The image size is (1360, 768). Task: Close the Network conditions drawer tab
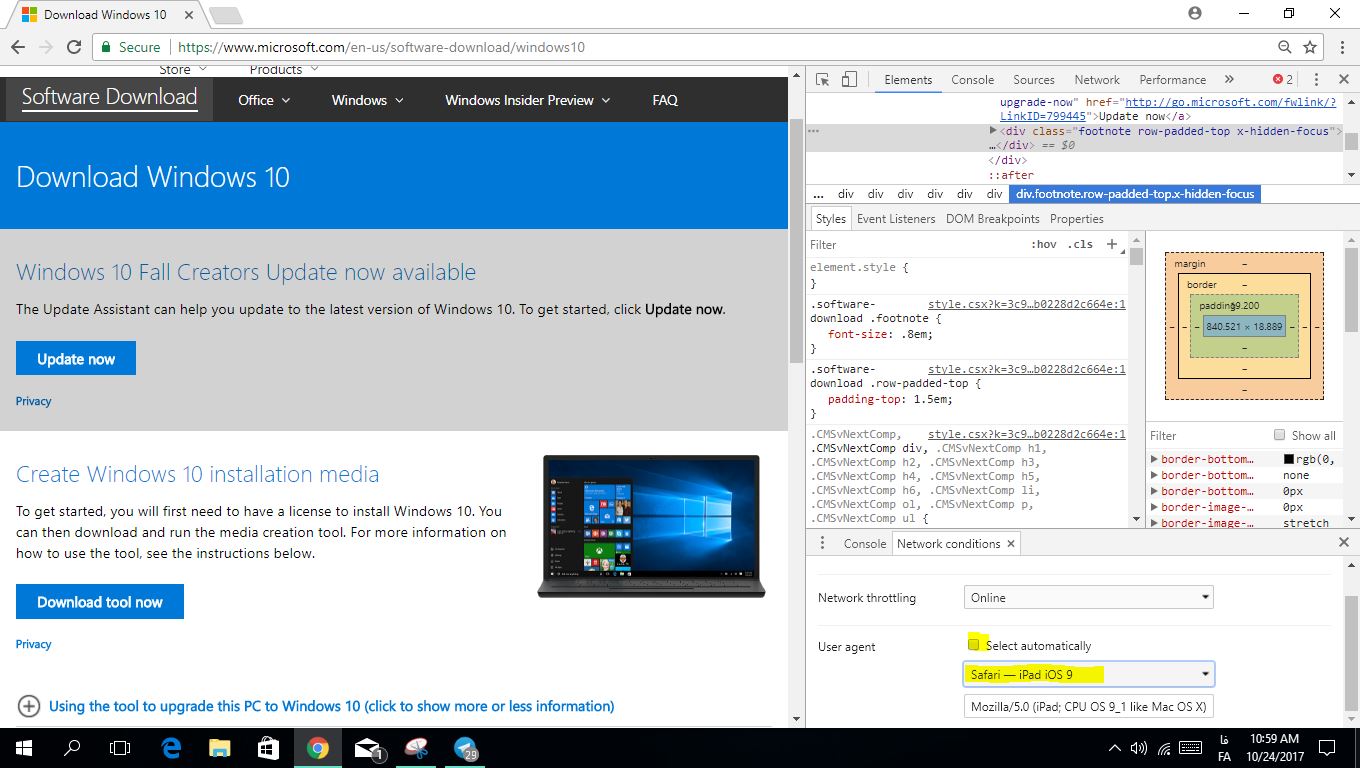point(1011,544)
